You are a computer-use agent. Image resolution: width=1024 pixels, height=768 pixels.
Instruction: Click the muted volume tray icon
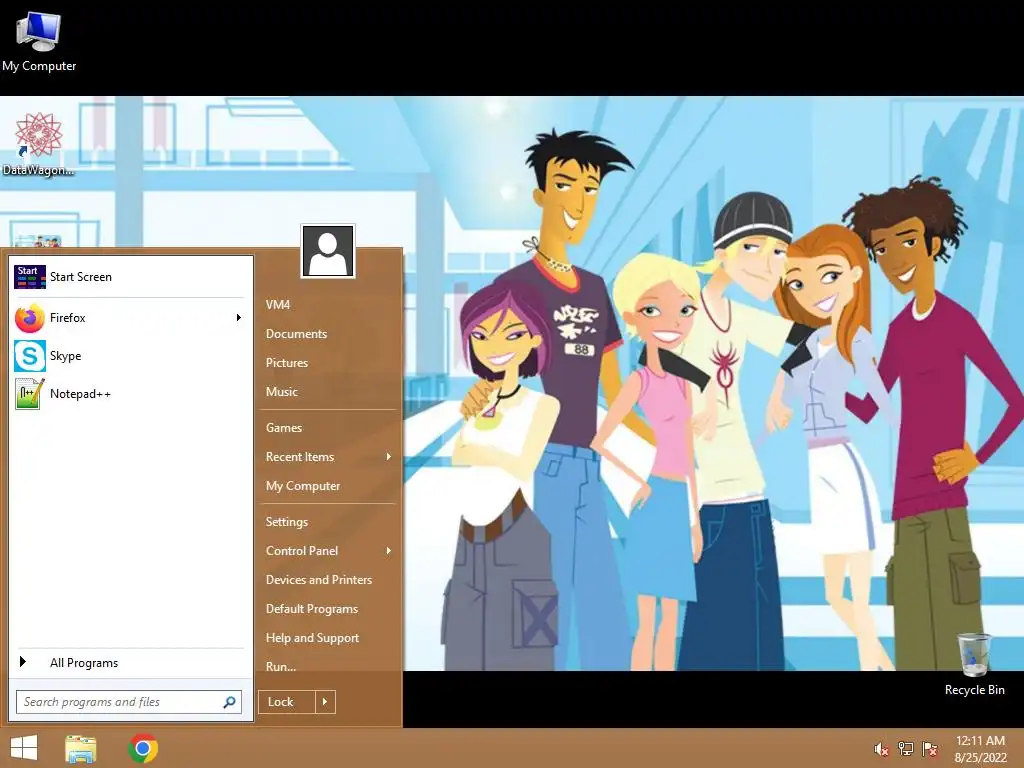881,749
